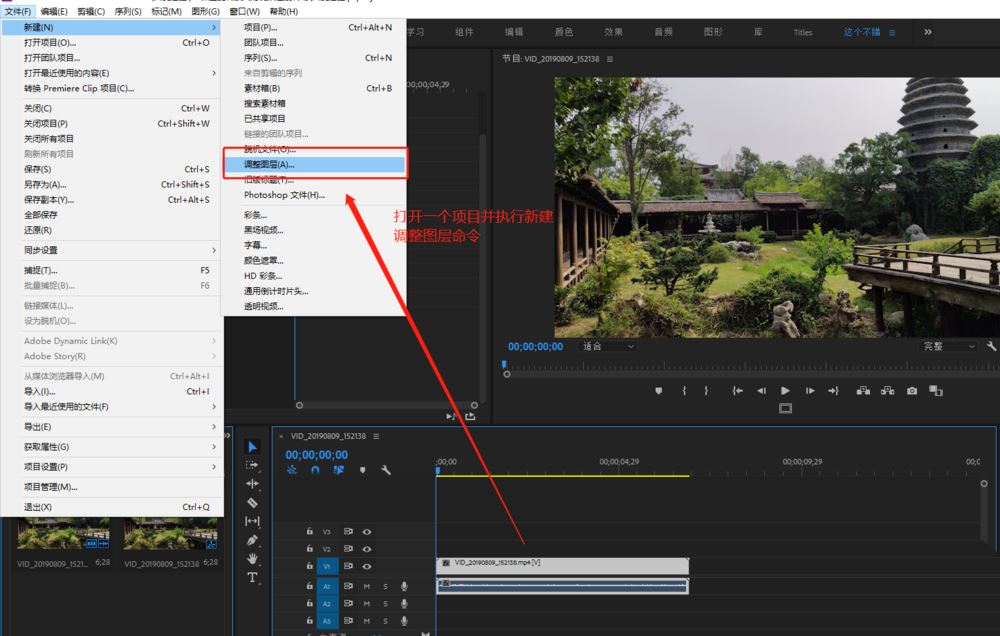The image size is (1000, 636).
Task: Open the 适合 zoom level dropdown
Action: (608, 346)
